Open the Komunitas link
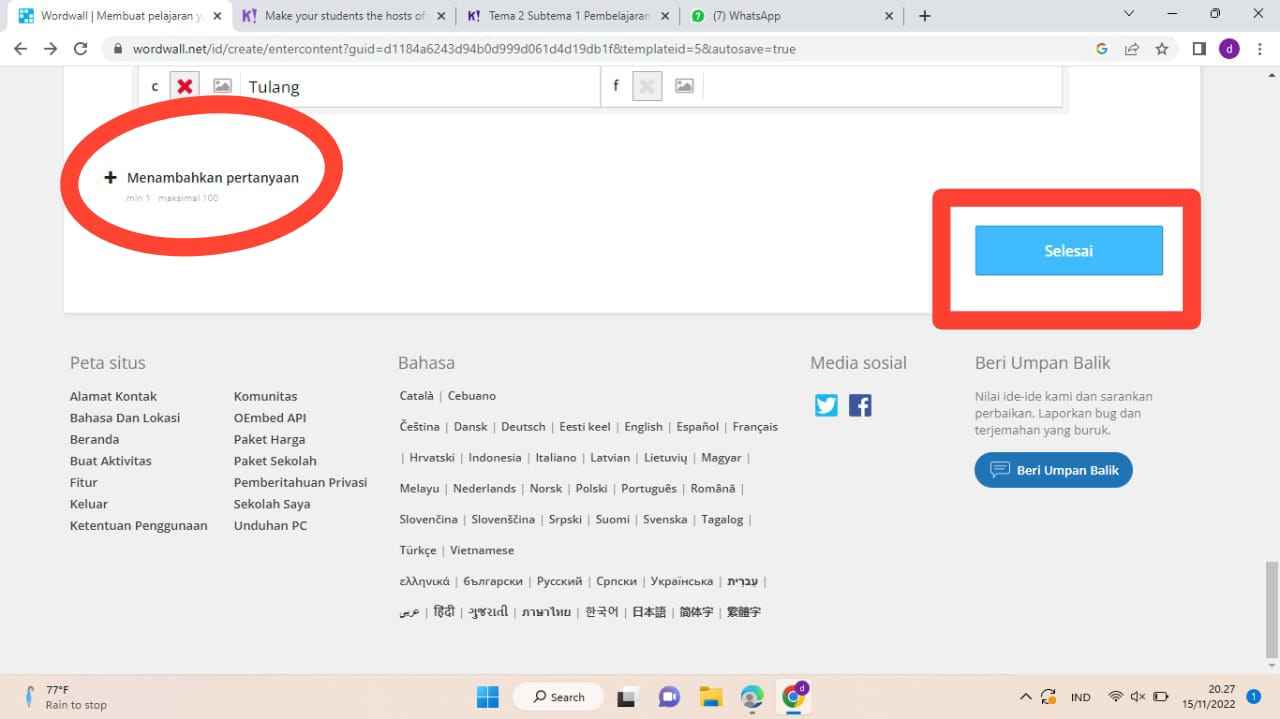The width and height of the screenshot is (1280, 719). point(265,396)
